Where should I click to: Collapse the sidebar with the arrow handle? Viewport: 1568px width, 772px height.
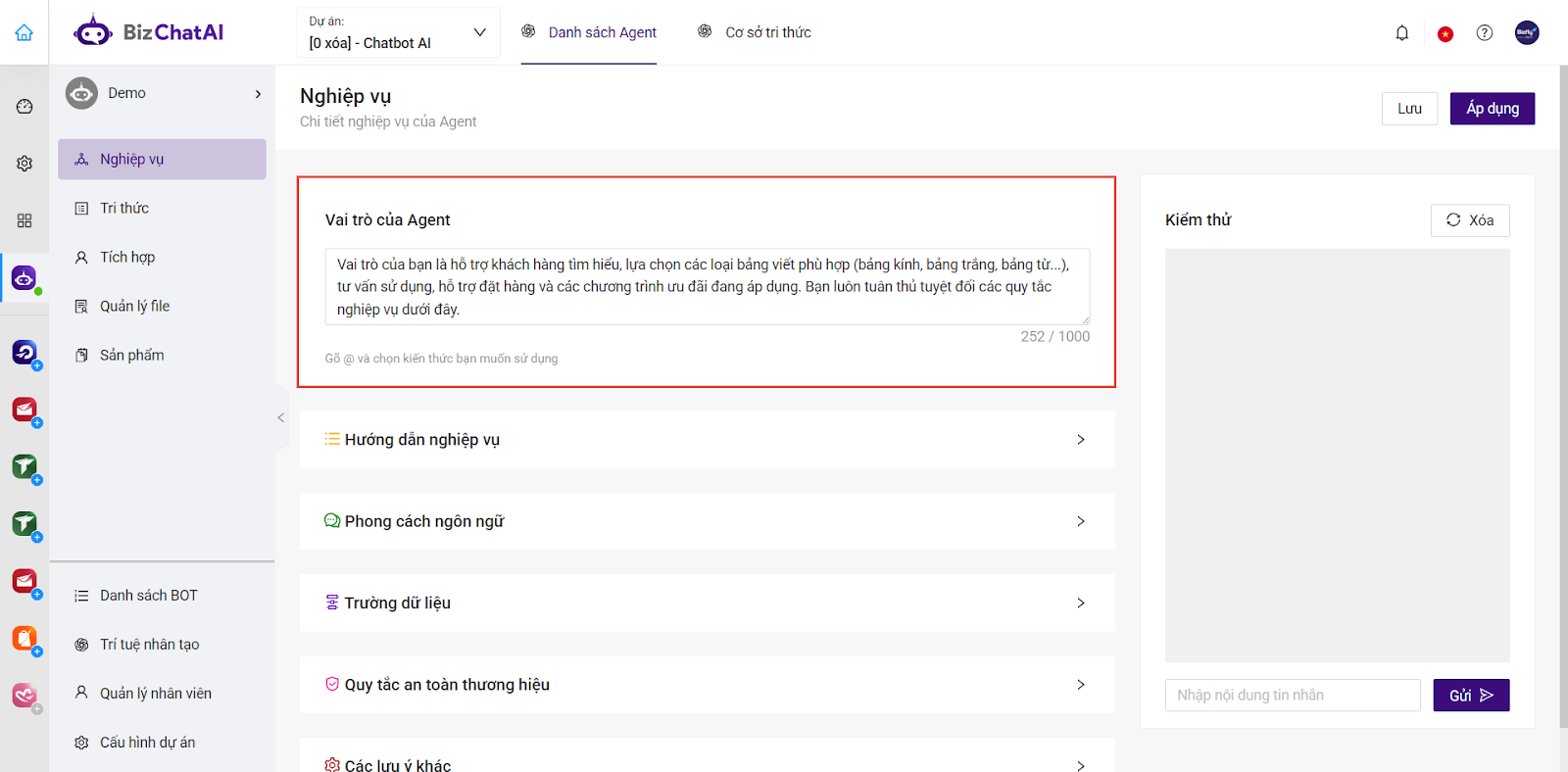point(280,417)
